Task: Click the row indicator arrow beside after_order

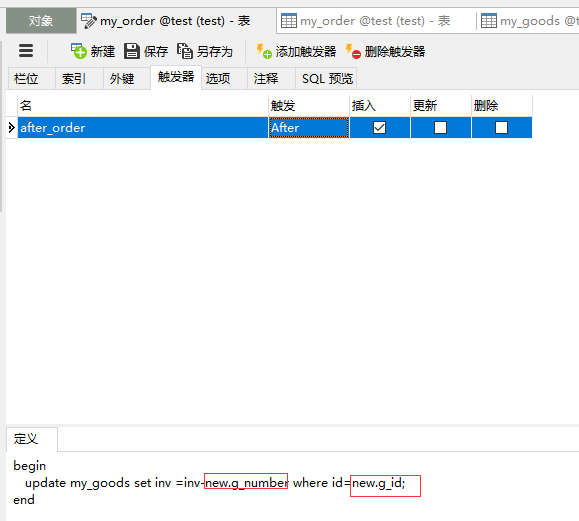Action: click(11, 128)
